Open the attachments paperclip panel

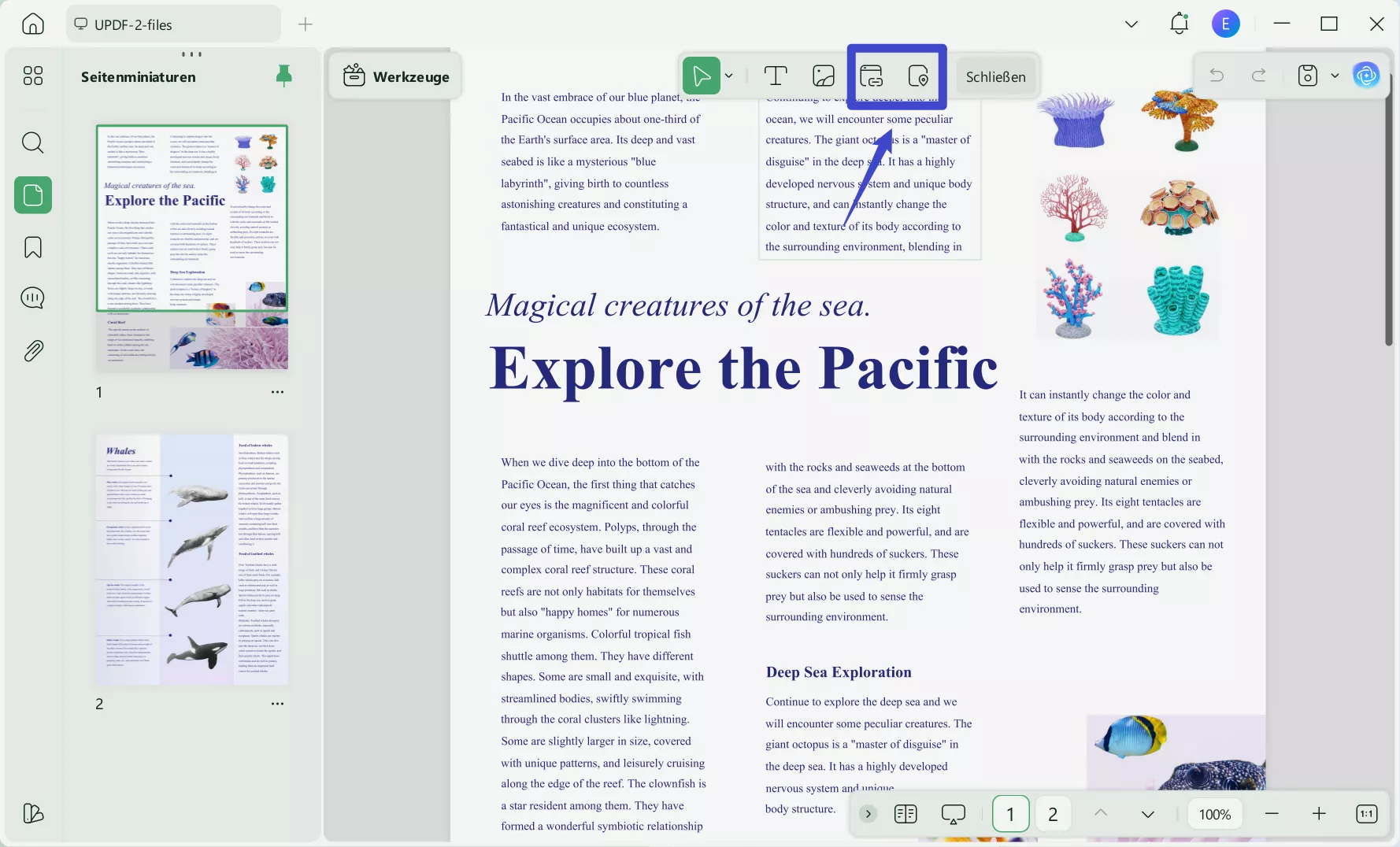point(33,350)
